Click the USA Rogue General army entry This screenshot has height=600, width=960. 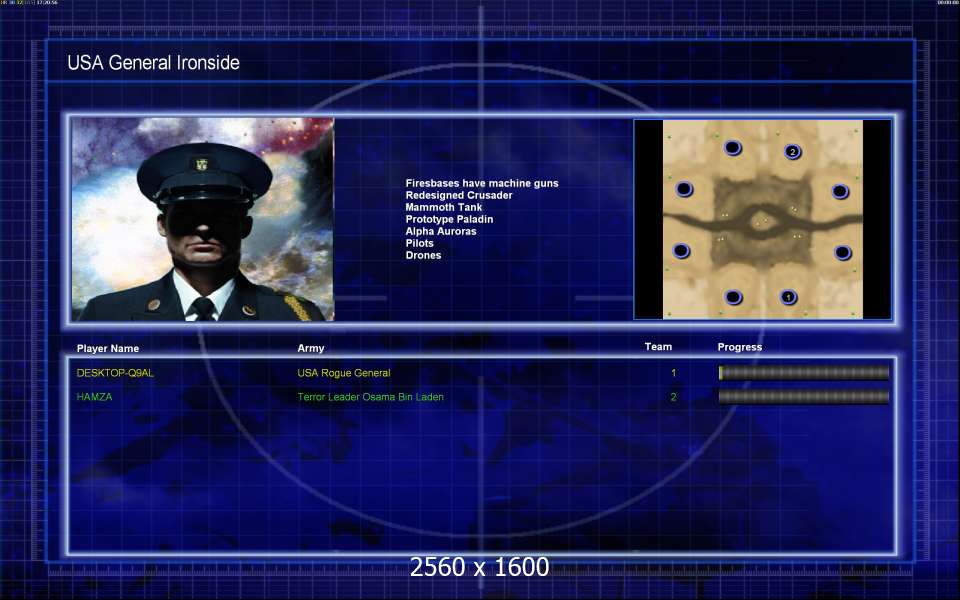[343, 373]
